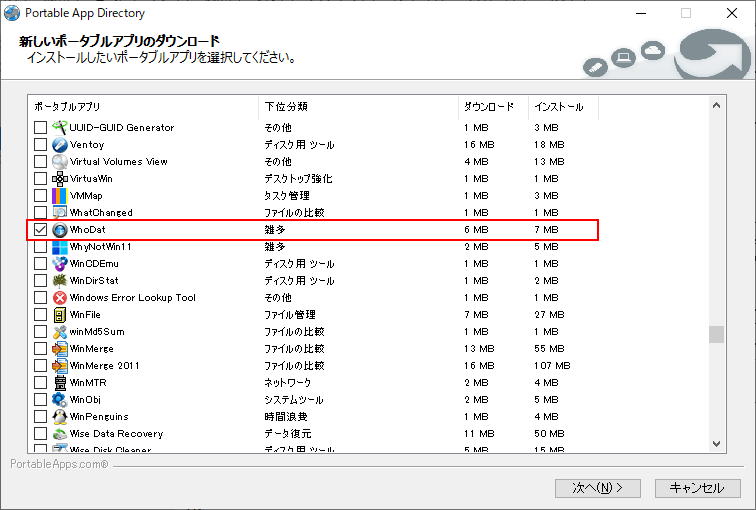Click the WinMTR ネットワーク category cell
The image size is (756, 510).
[x=288, y=383]
